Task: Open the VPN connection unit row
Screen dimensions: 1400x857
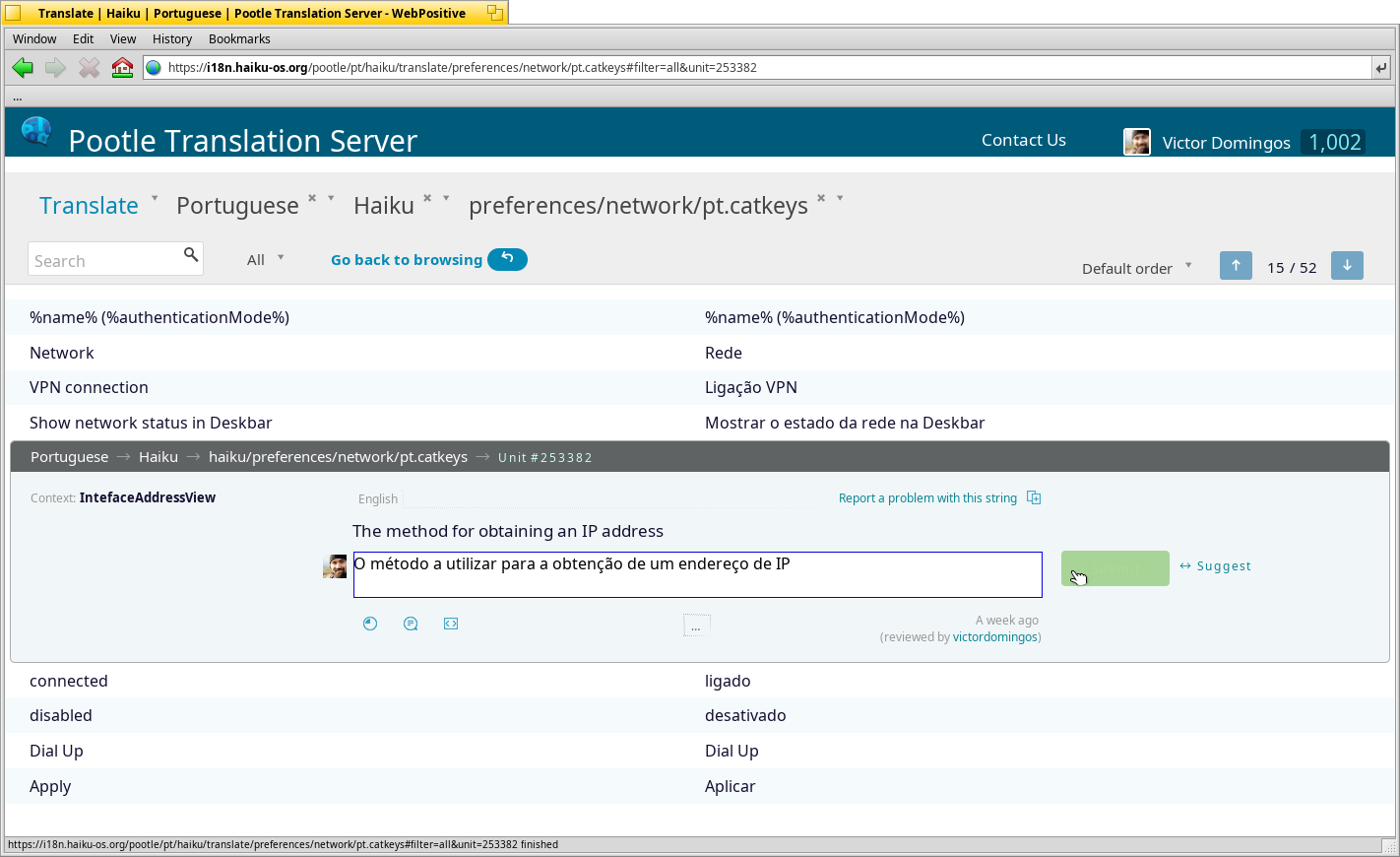Action: point(700,387)
